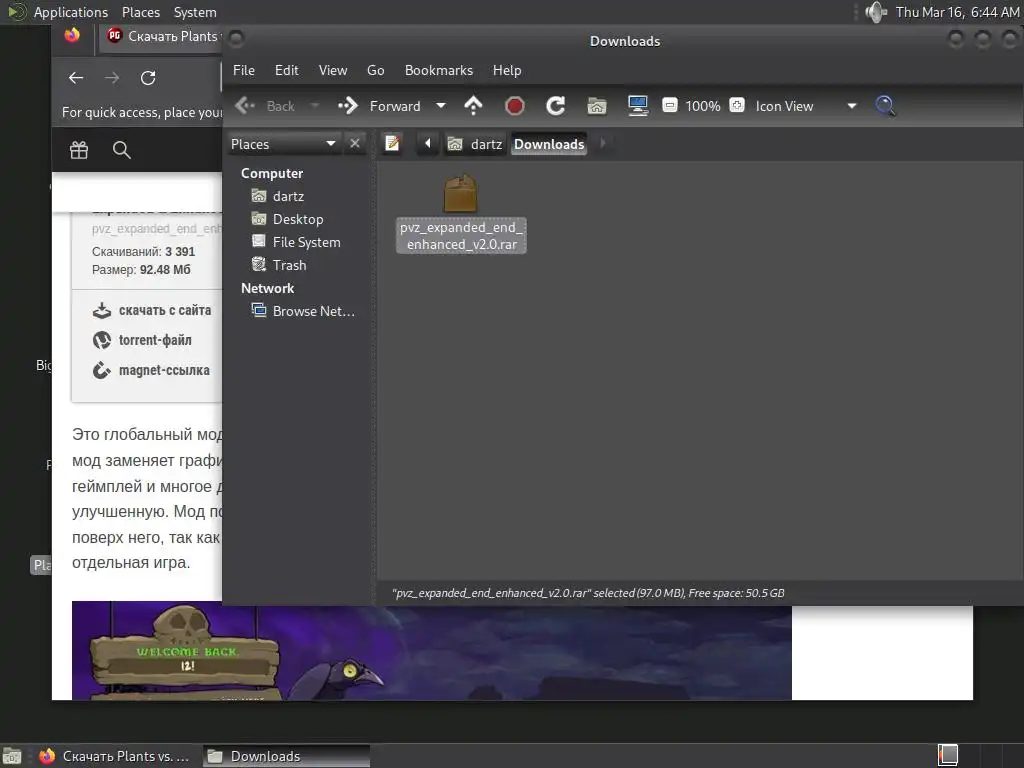Screen dimensions: 1024x768
Task: Click the 100% zoom level label
Action: [x=703, y=106]
